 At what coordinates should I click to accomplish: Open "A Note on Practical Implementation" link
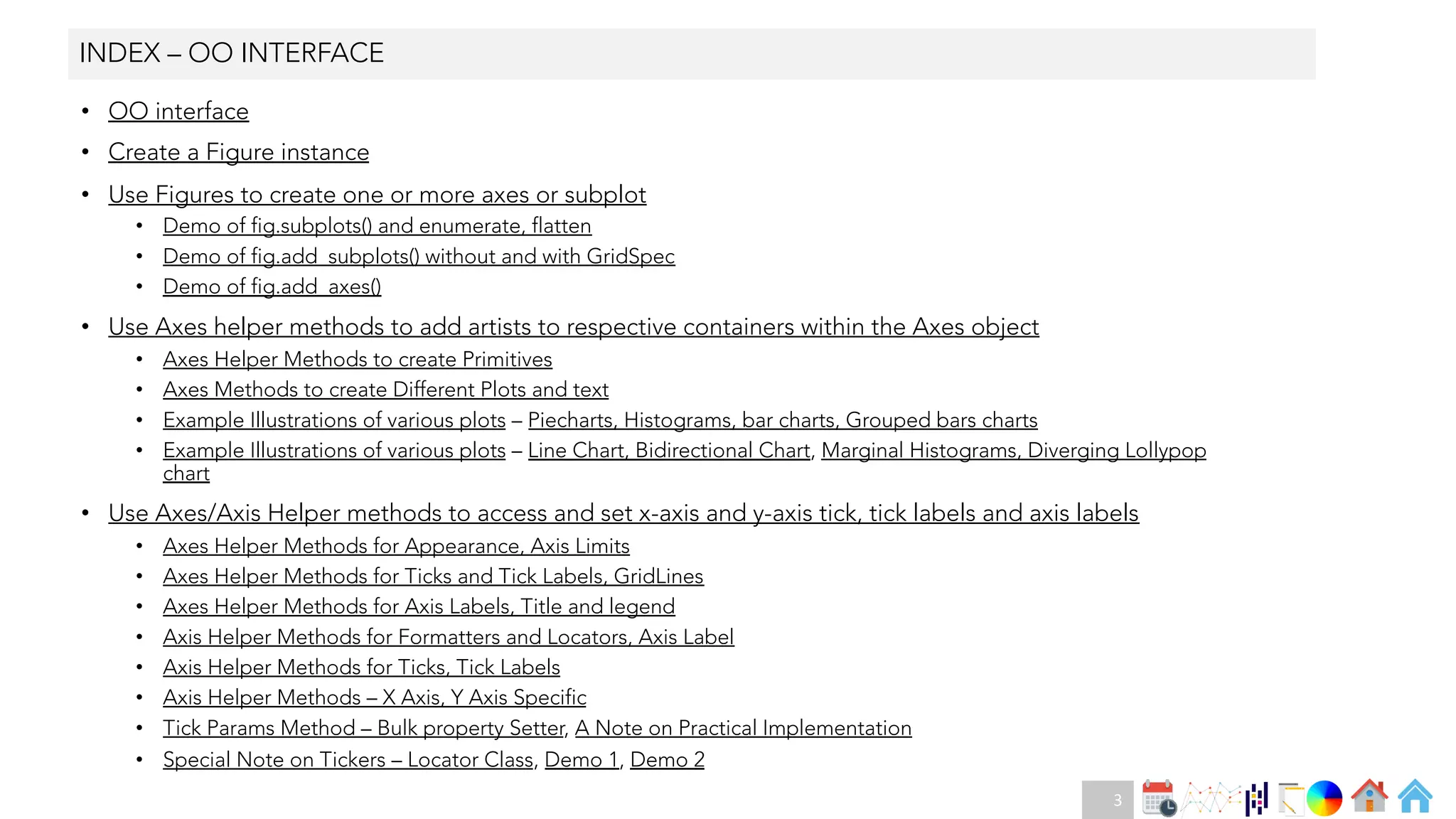[x=743, y=728]
